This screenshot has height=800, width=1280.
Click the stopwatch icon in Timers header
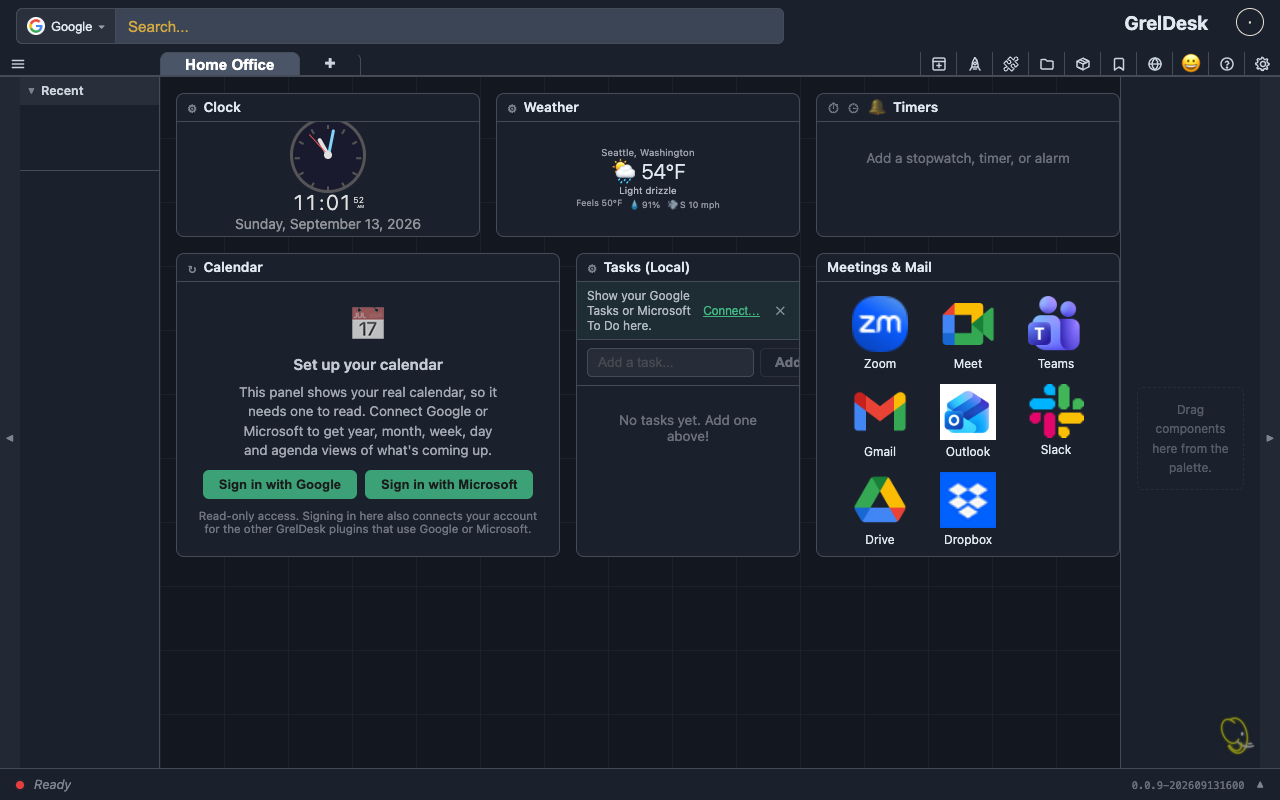833,108
